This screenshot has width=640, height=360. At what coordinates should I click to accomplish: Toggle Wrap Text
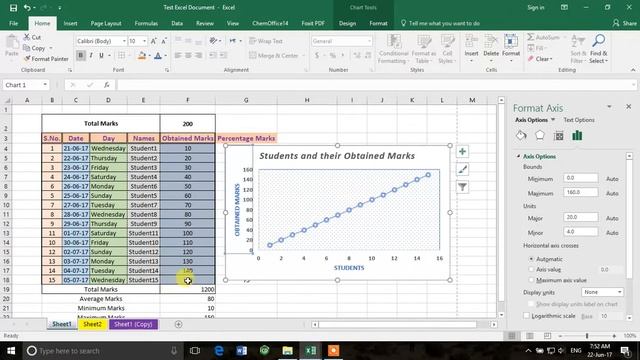[x=266, y=41]
